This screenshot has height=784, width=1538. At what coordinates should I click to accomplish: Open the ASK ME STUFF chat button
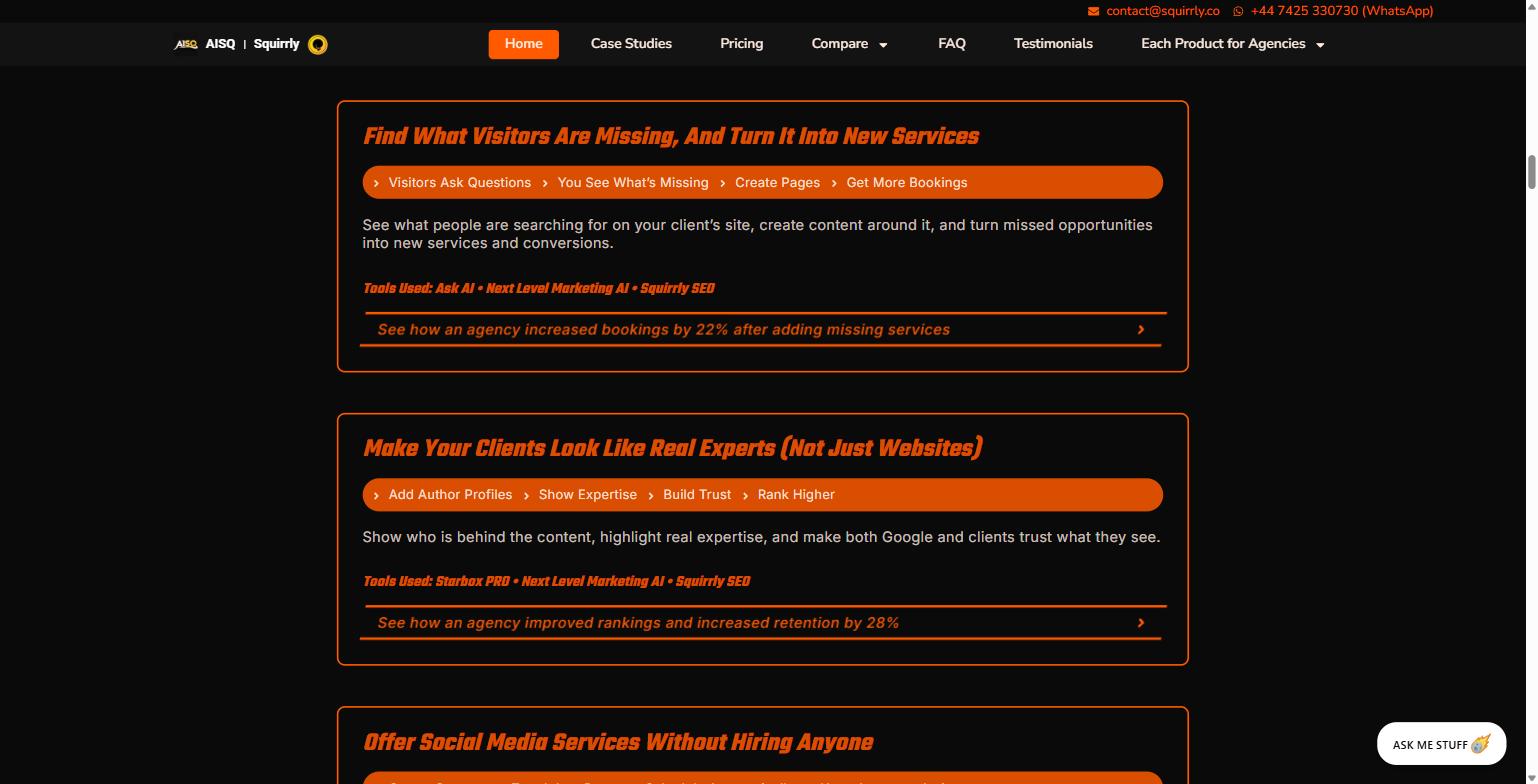coord(1441,744)
